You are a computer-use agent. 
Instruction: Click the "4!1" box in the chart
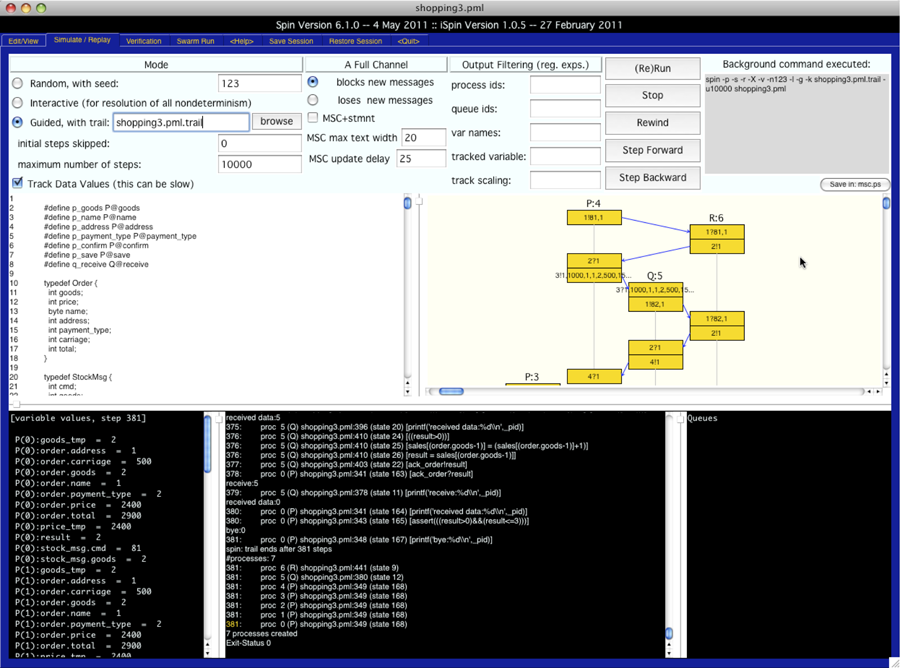coord(655,362)
